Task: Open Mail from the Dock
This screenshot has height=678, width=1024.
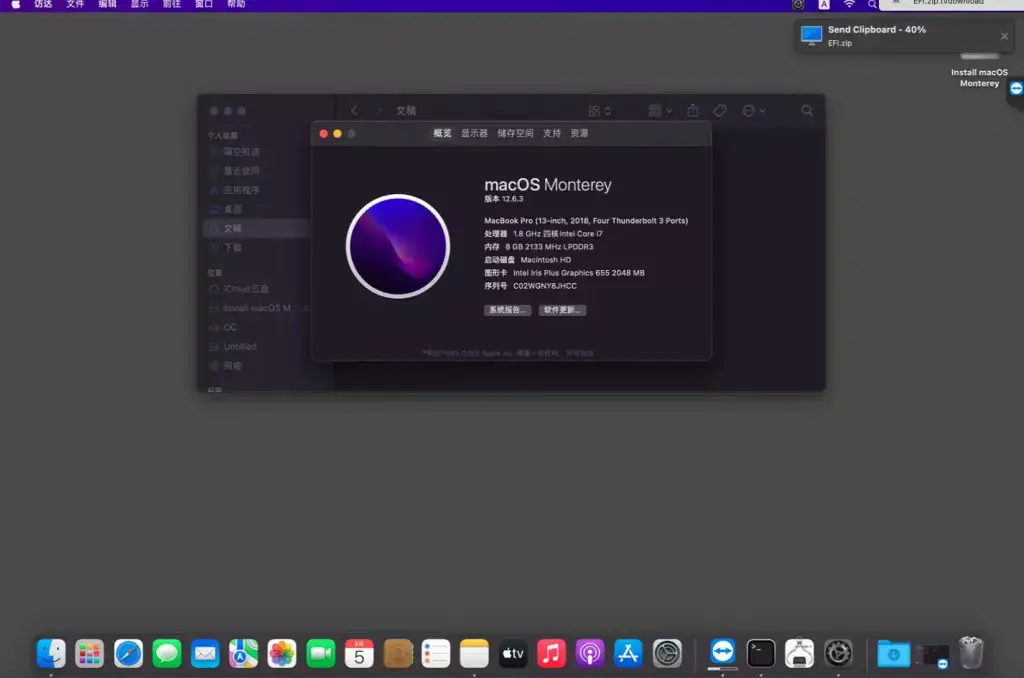Action: pos(205,653)
